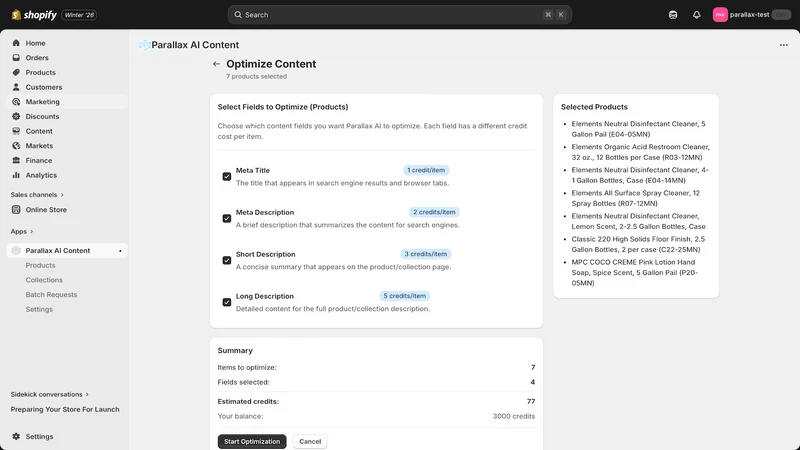The width and height of the screenshot is (800, 450).
Task: Click the Parallax AI Content app icon in sidebar
Action: coord(16,251)
